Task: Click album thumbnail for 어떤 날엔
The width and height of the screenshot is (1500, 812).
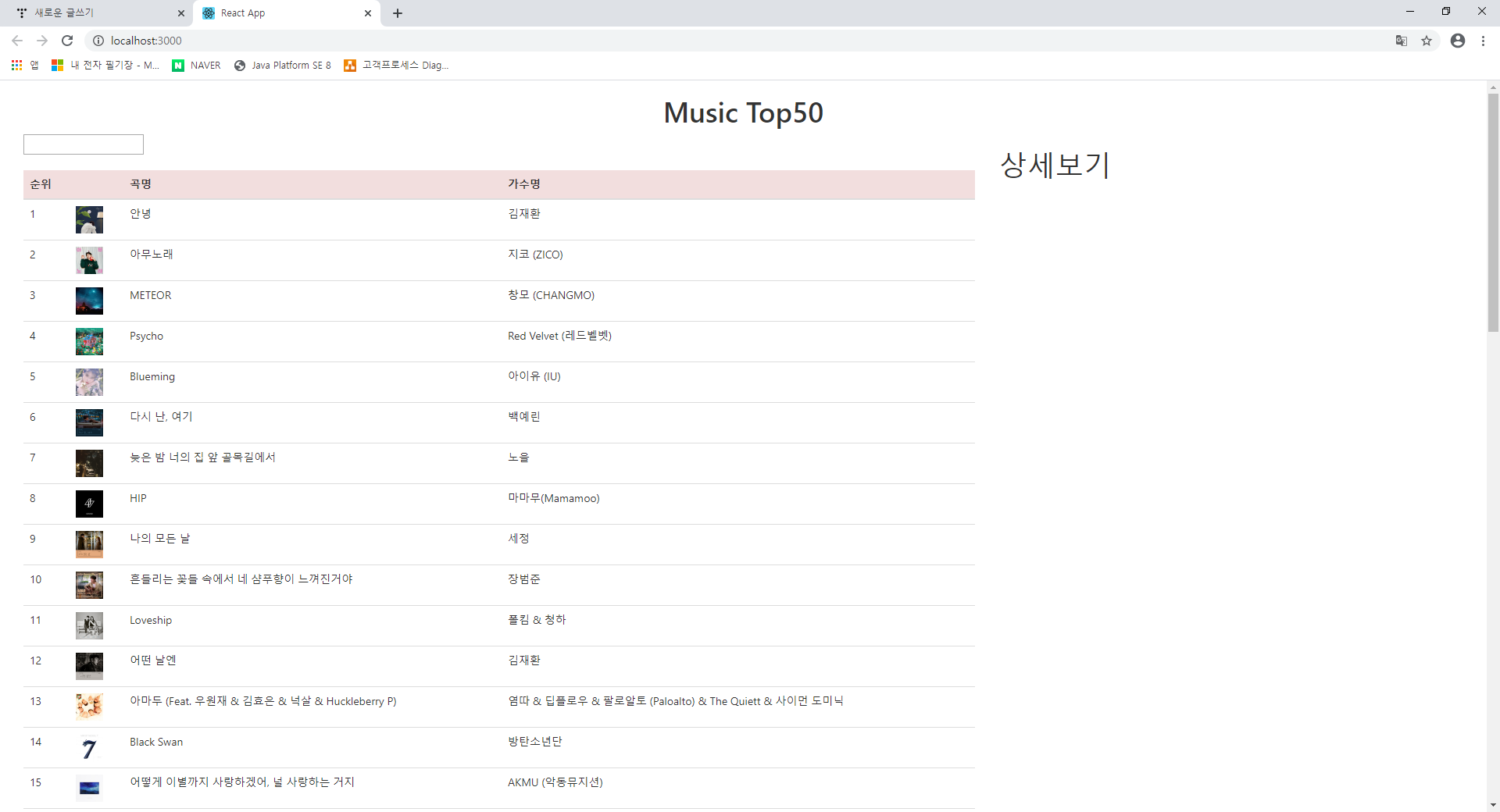Action: [x=89, y=667]
